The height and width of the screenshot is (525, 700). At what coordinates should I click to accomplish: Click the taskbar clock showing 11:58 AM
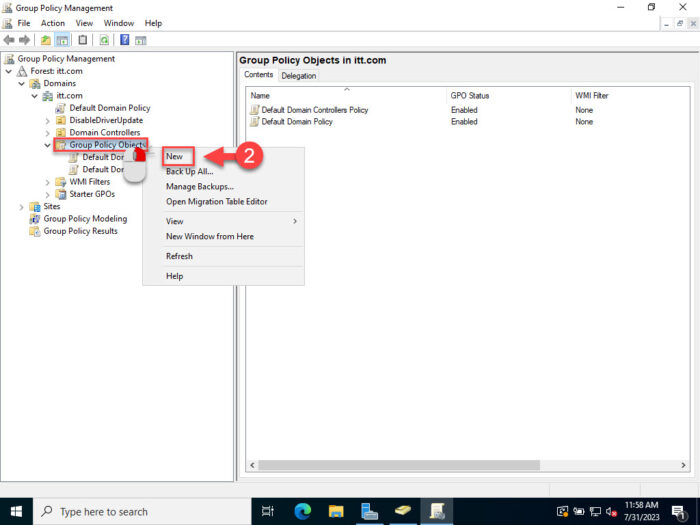coord(642,511)
